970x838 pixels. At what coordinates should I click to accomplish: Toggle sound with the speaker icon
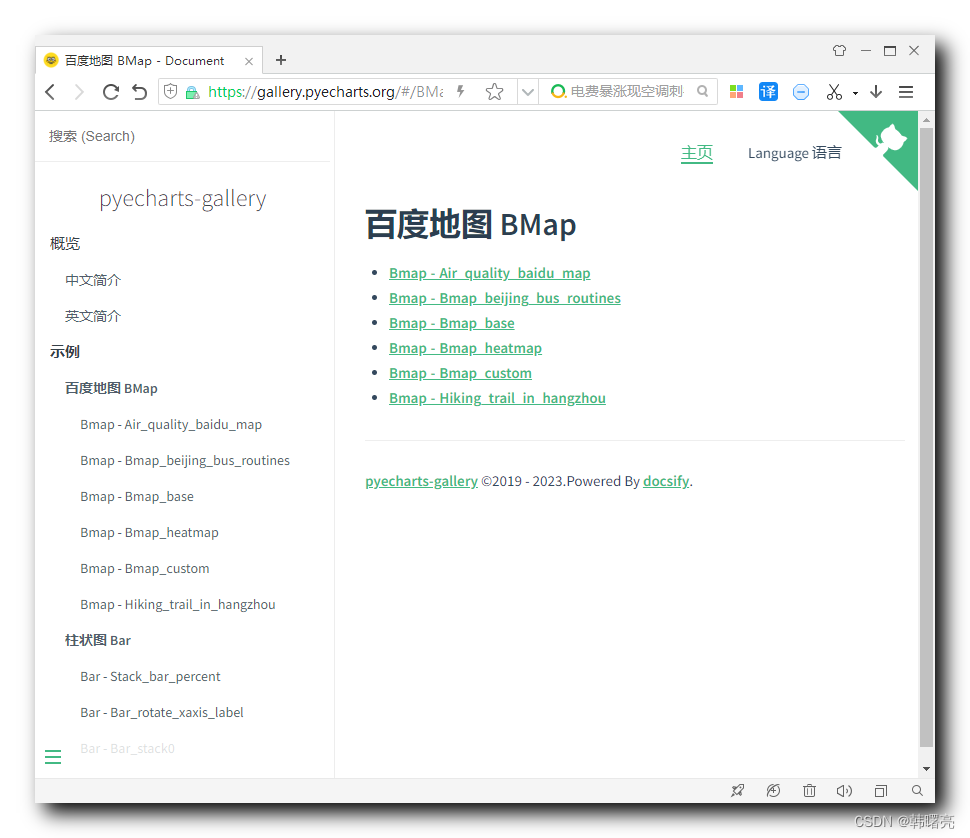click(x=844, y=790)
